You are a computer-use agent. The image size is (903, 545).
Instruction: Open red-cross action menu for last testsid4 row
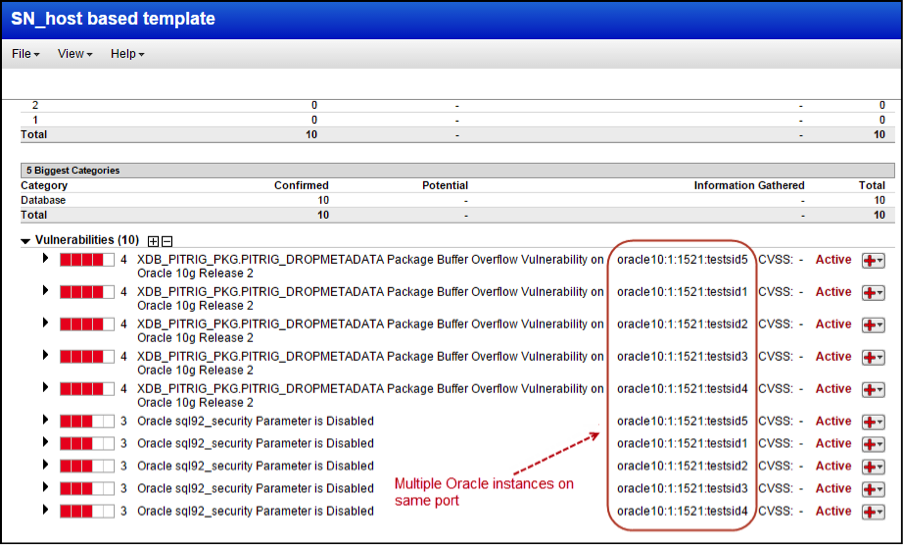click(x=872, y=512)
